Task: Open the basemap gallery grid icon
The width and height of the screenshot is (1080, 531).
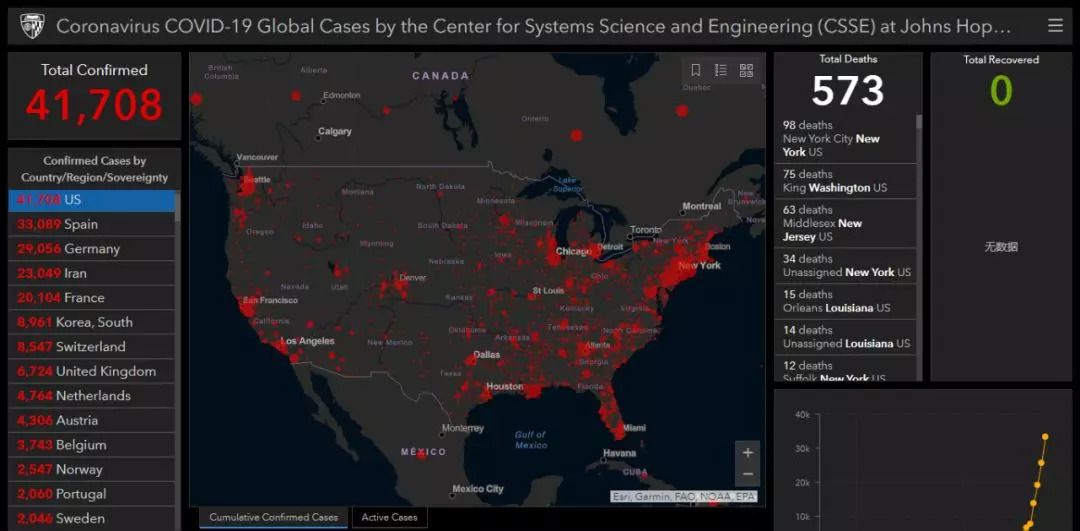Action: [746, 70]
